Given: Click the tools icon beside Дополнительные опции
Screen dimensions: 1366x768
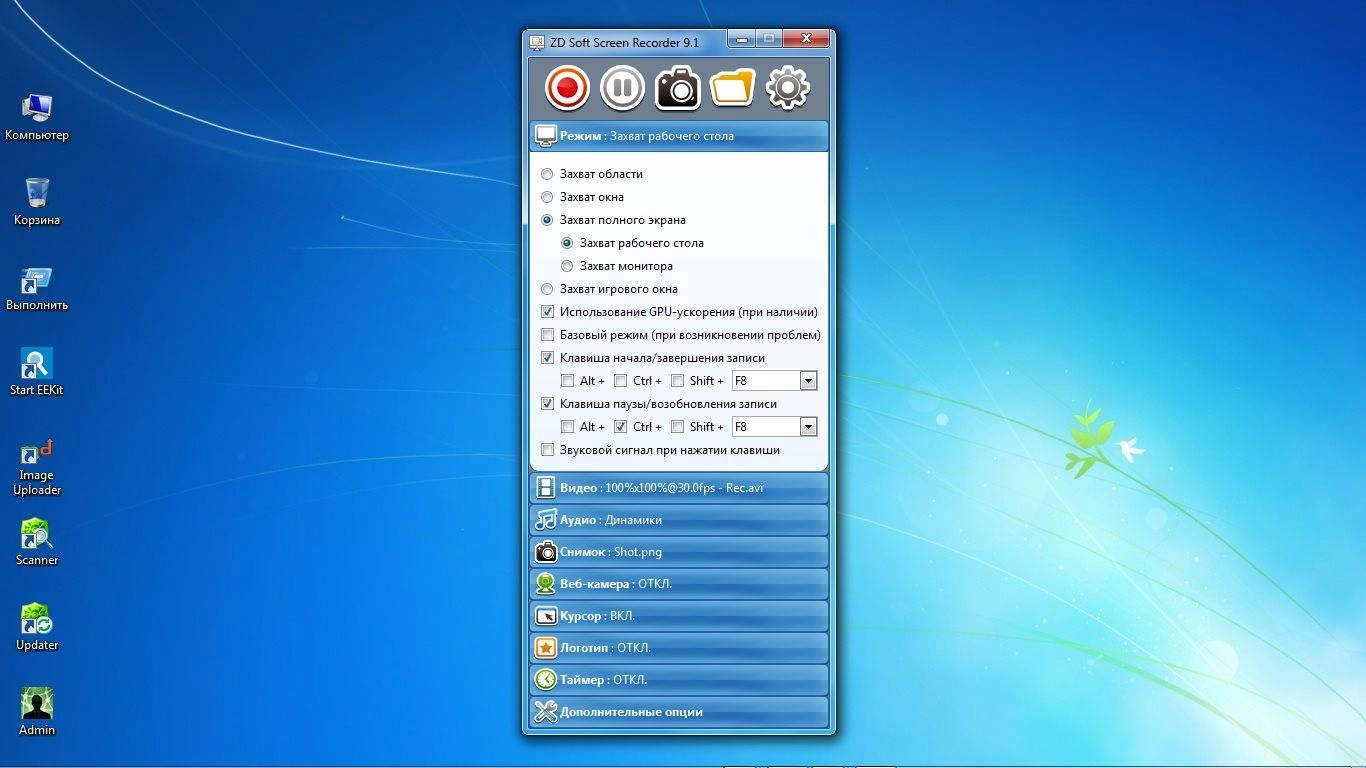Looking at the screenshot, I should [545, 712].
